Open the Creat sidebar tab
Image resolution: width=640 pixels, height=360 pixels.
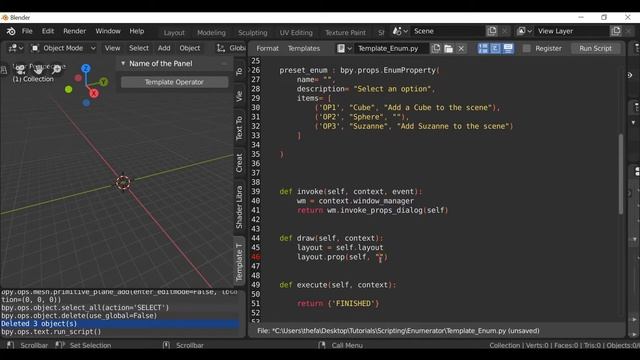tap(239, 163)
